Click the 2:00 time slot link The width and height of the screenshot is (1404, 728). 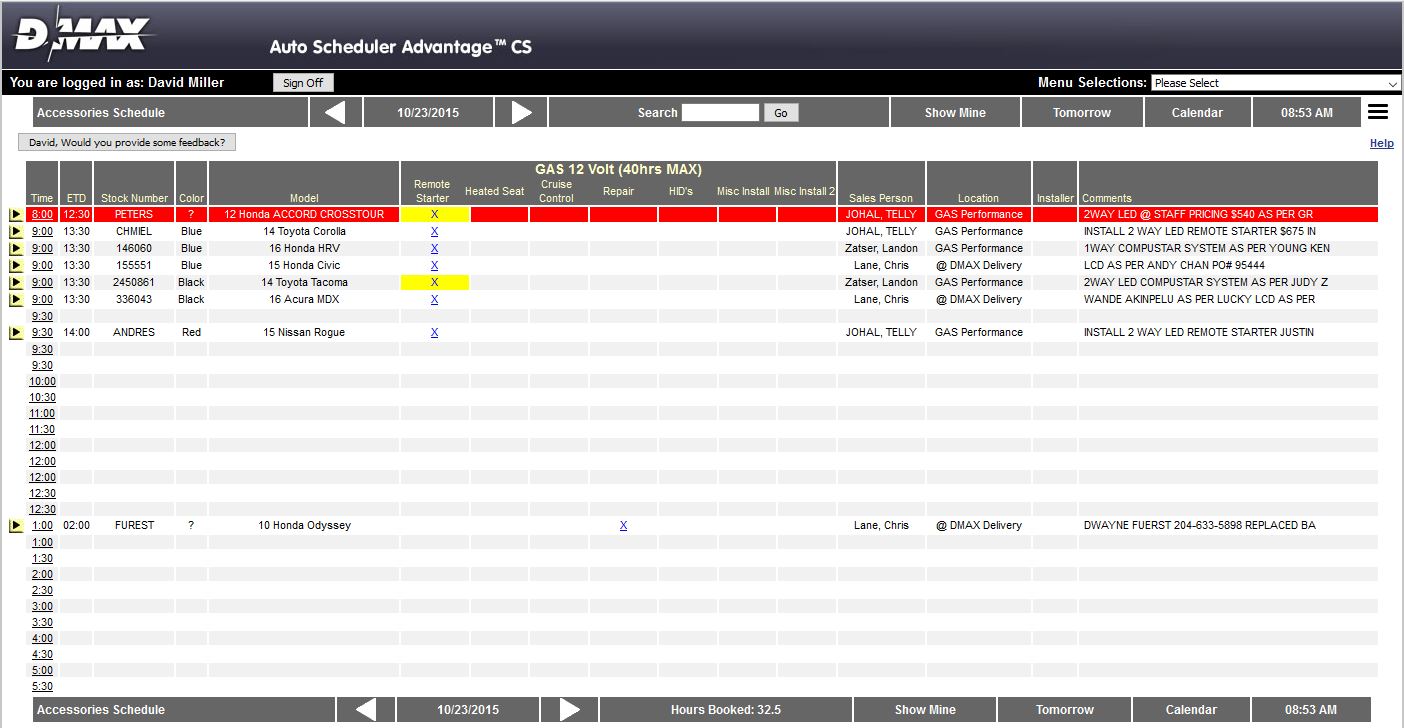[x=42, y=574]
